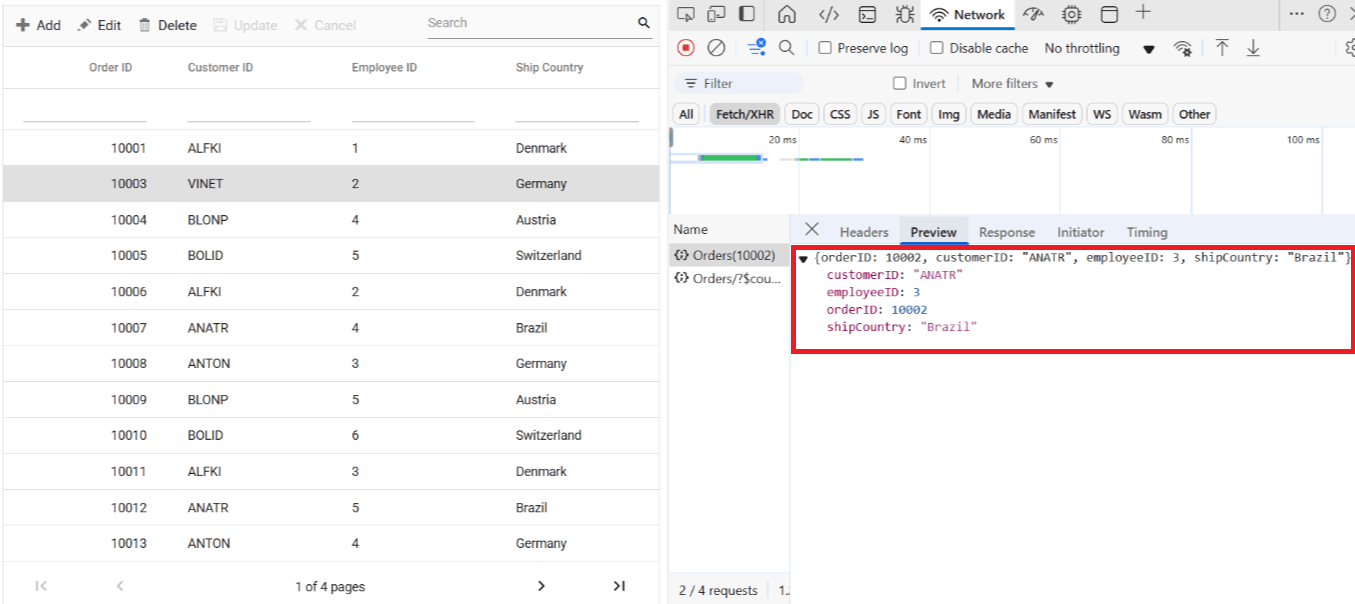1355x604 pixels.
Task: Go to next page of grid
Action: (x=541, y=586)
